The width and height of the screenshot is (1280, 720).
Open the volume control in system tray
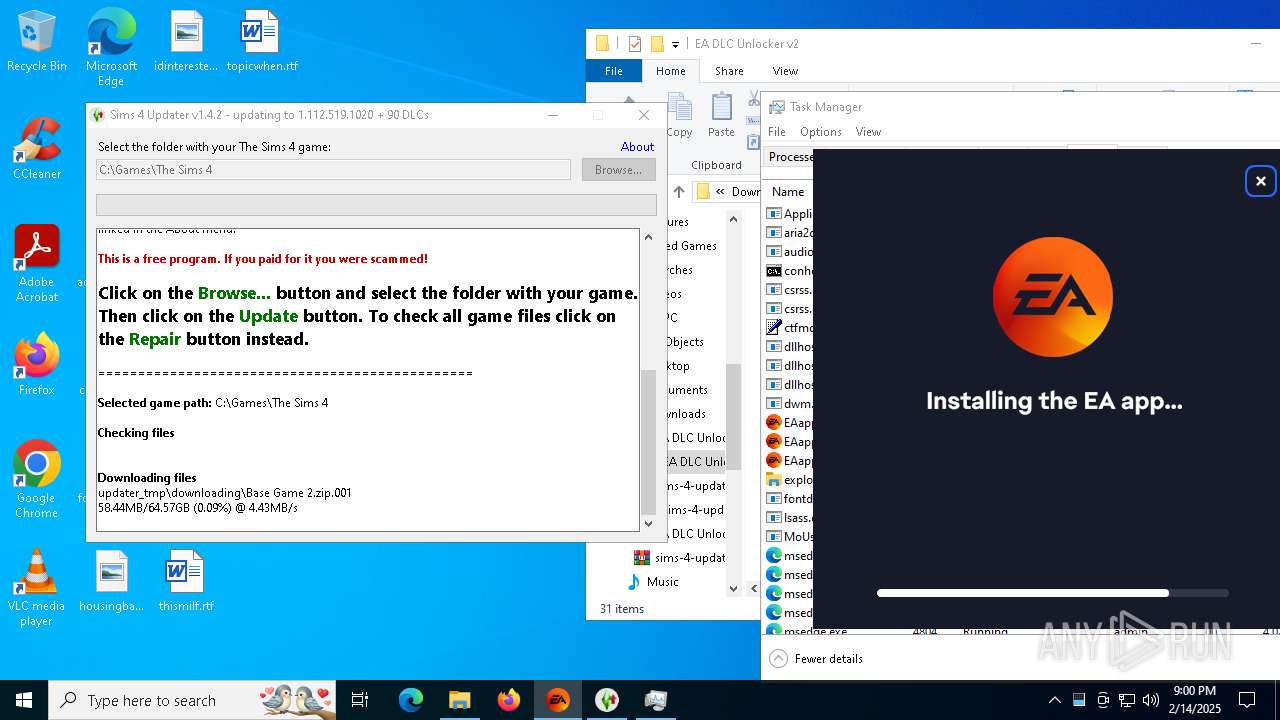point(1150,700)
